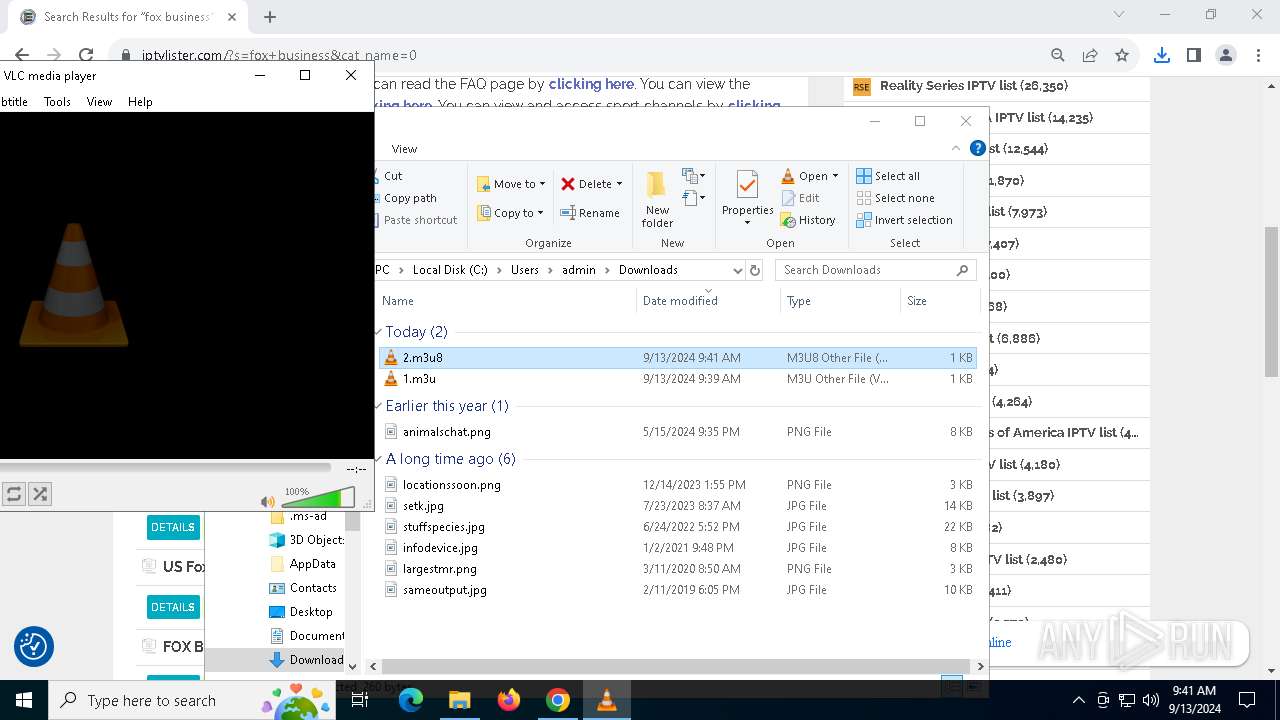The image size is (1280, 720).
Task: Open the Copy to dropdown
Action: 510,213
